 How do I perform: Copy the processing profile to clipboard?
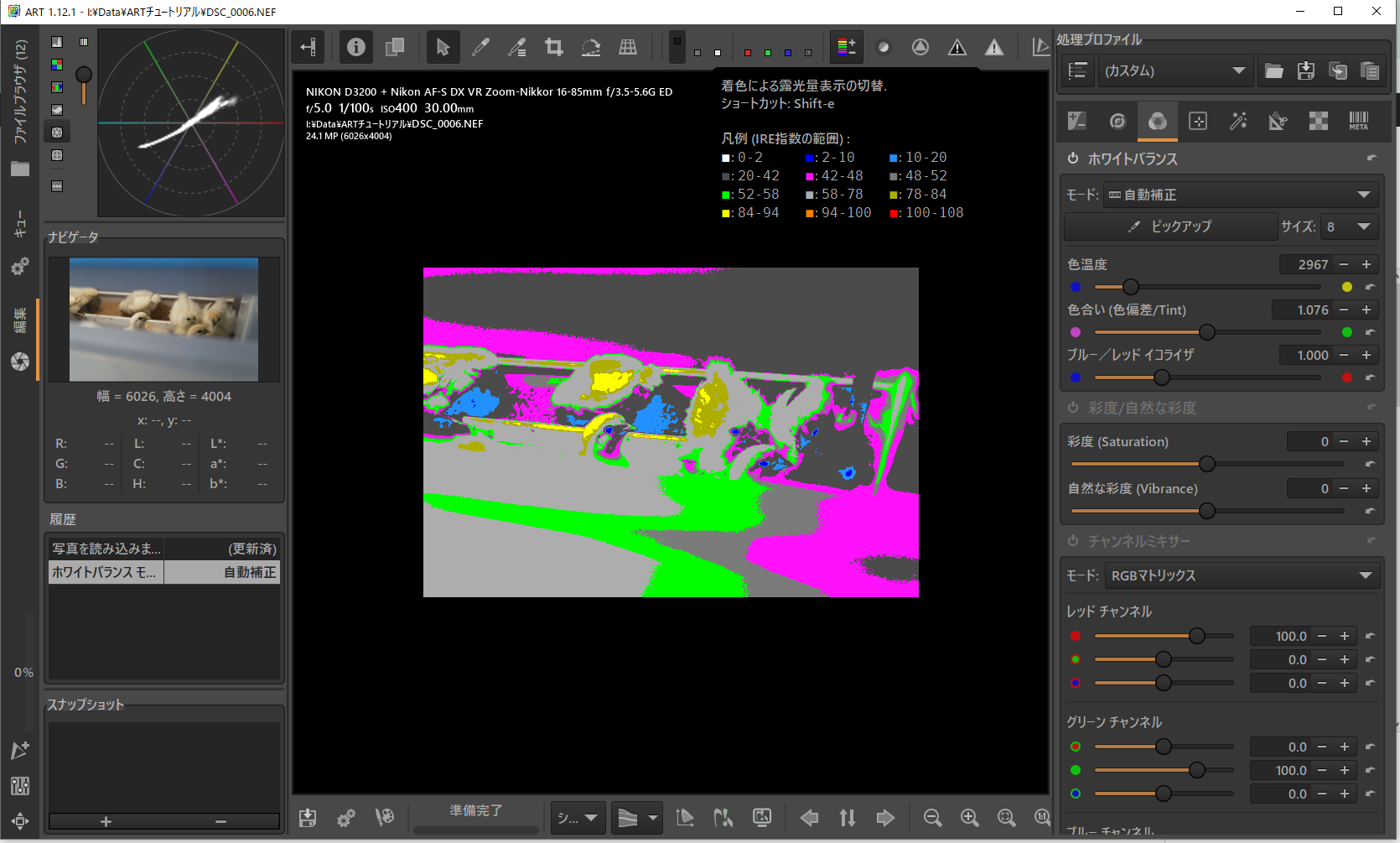coord(1338,71)
